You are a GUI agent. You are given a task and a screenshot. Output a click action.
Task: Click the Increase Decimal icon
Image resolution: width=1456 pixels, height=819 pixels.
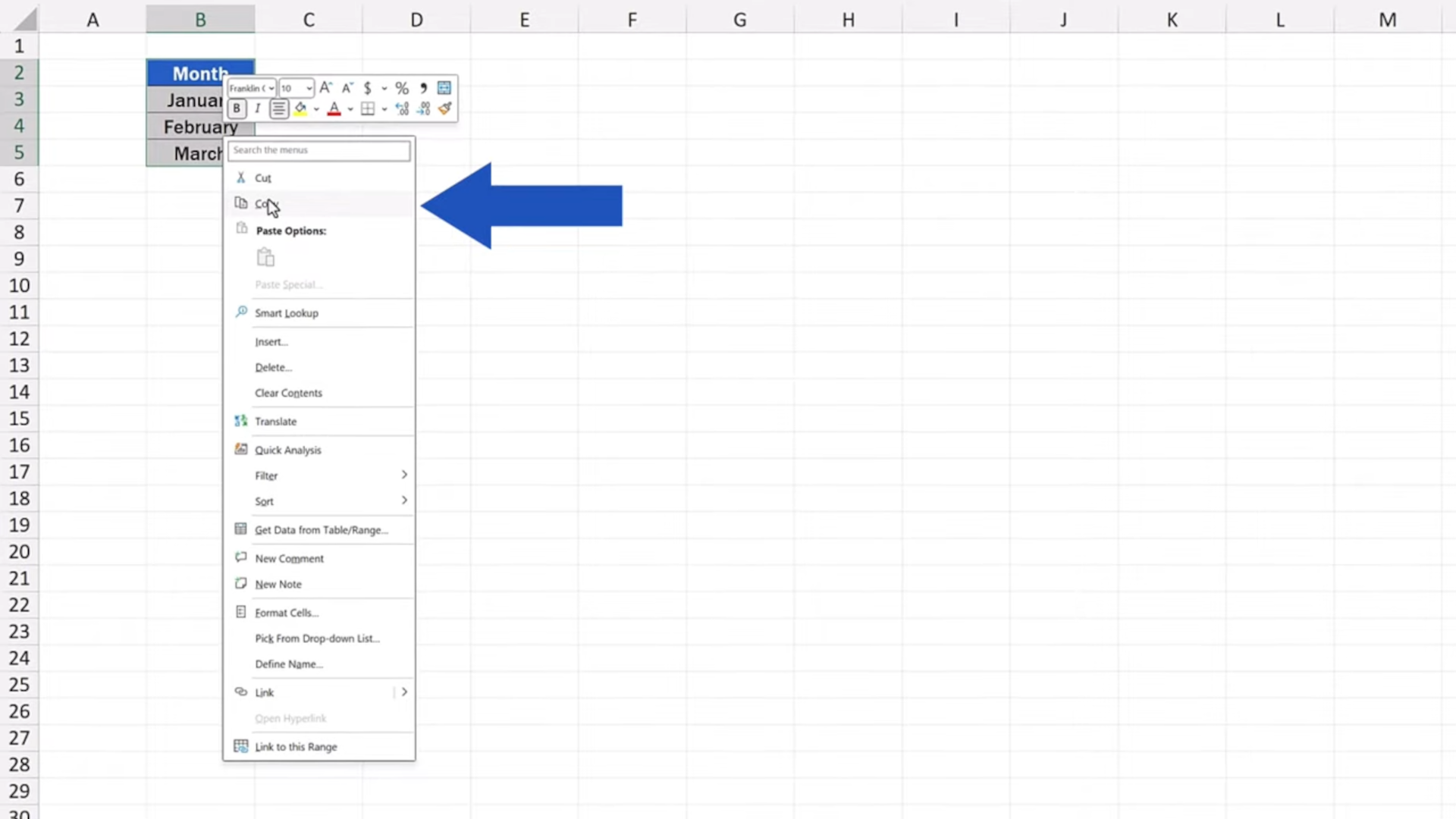(x=402, y=108)
